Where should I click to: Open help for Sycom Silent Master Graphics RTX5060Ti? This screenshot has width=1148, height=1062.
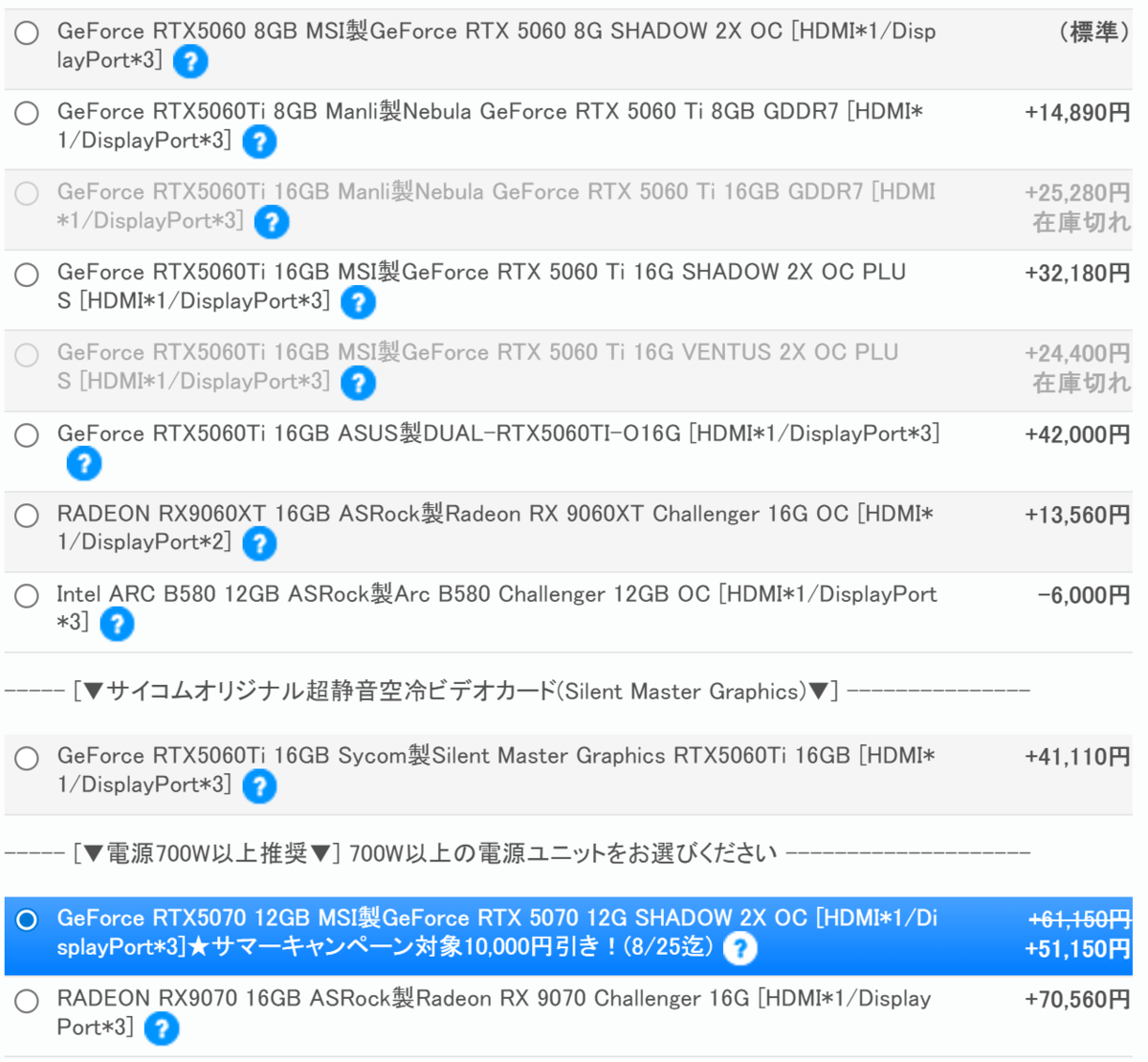pyautogui.click(x=259, y=786)
